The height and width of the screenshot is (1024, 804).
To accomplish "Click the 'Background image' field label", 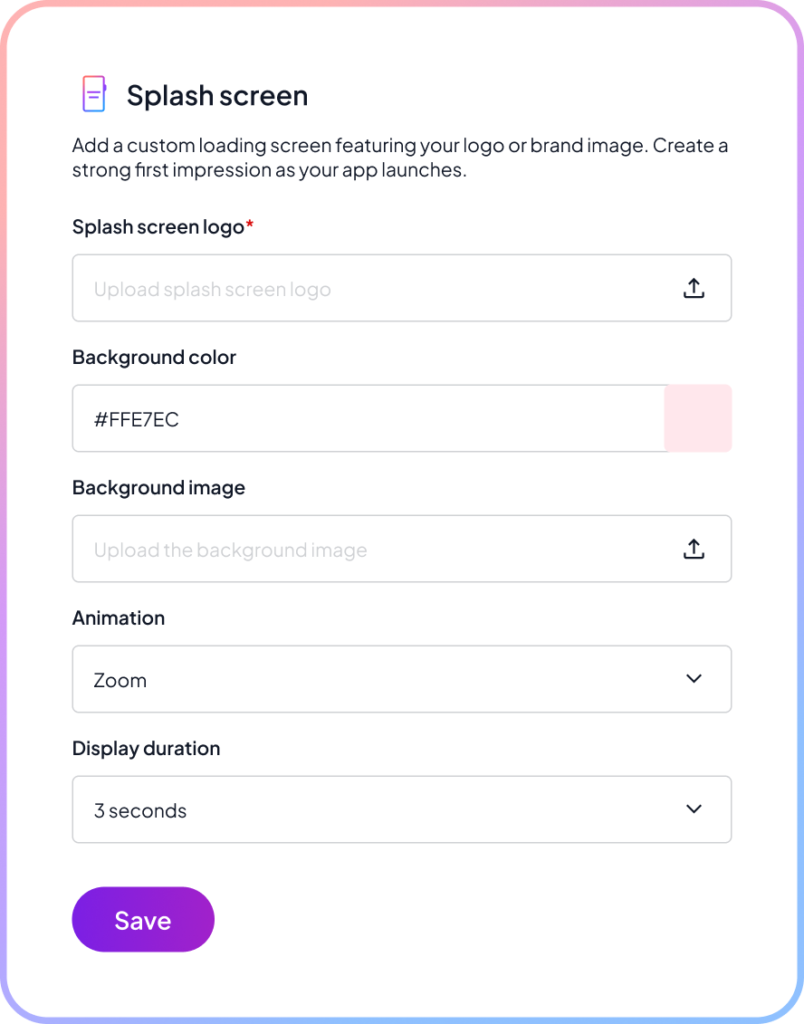I will [x=158, y=488].
